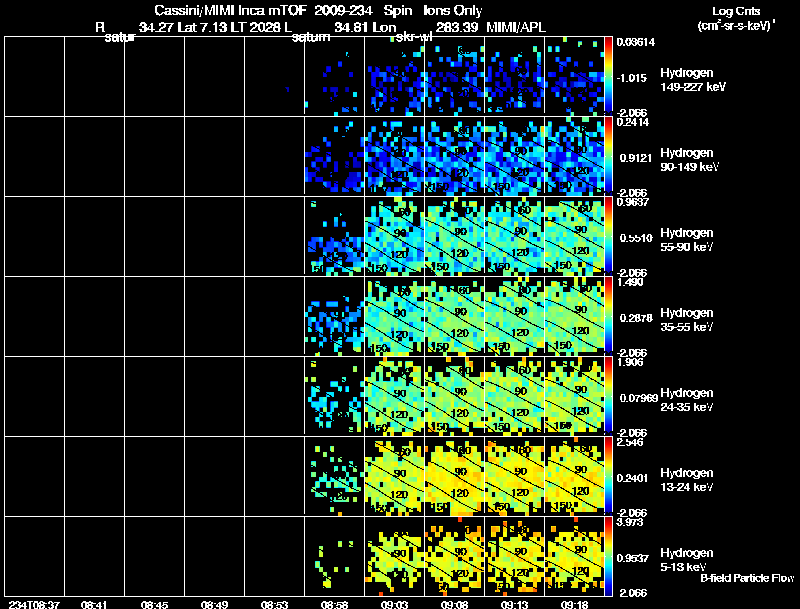Image resolution: width=800 pixels, height=609 pixels.
Task: Click the 08:45 time axis label
Action: [x=154, y=605]
